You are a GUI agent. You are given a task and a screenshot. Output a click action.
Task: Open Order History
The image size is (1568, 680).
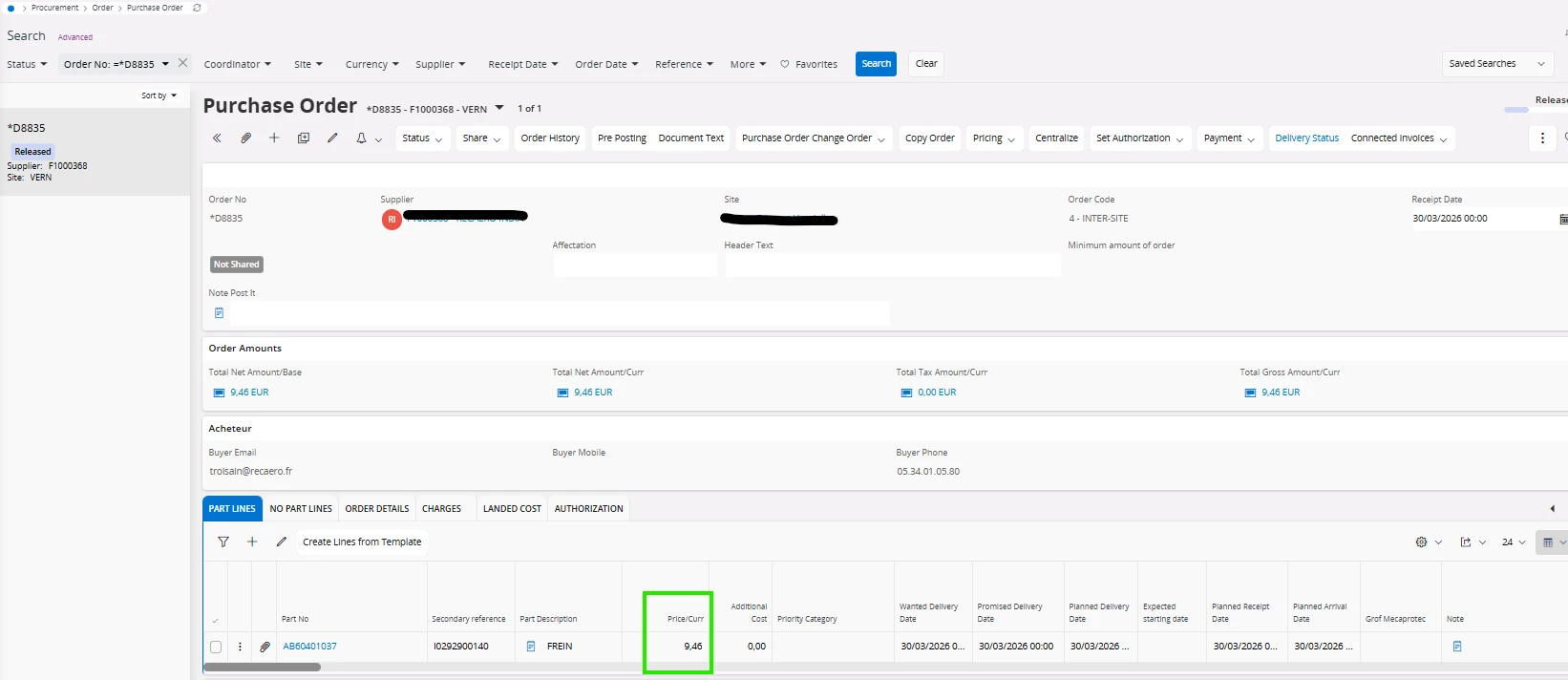coord(550,138)
